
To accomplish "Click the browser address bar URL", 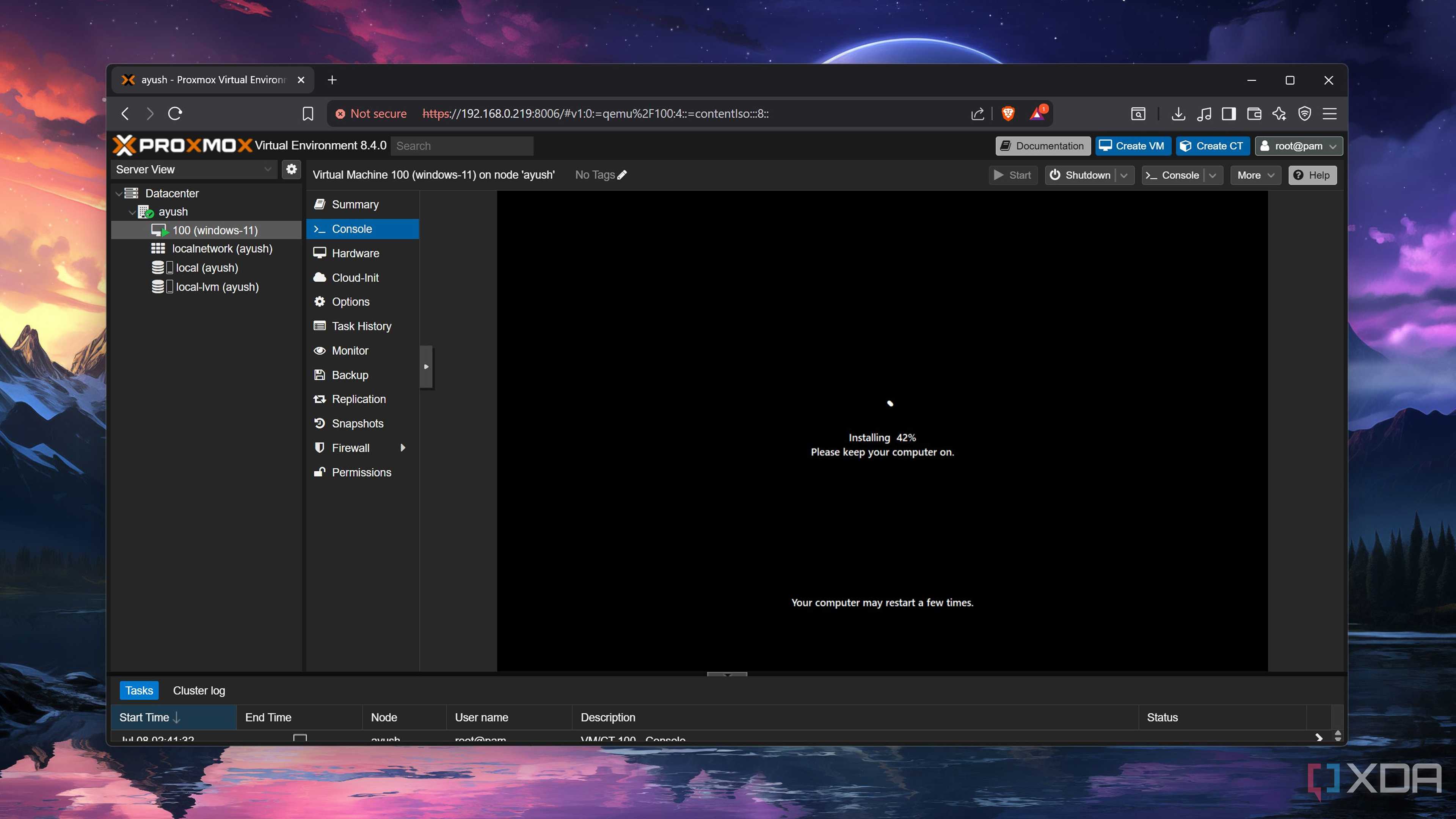I will point(595,114).
